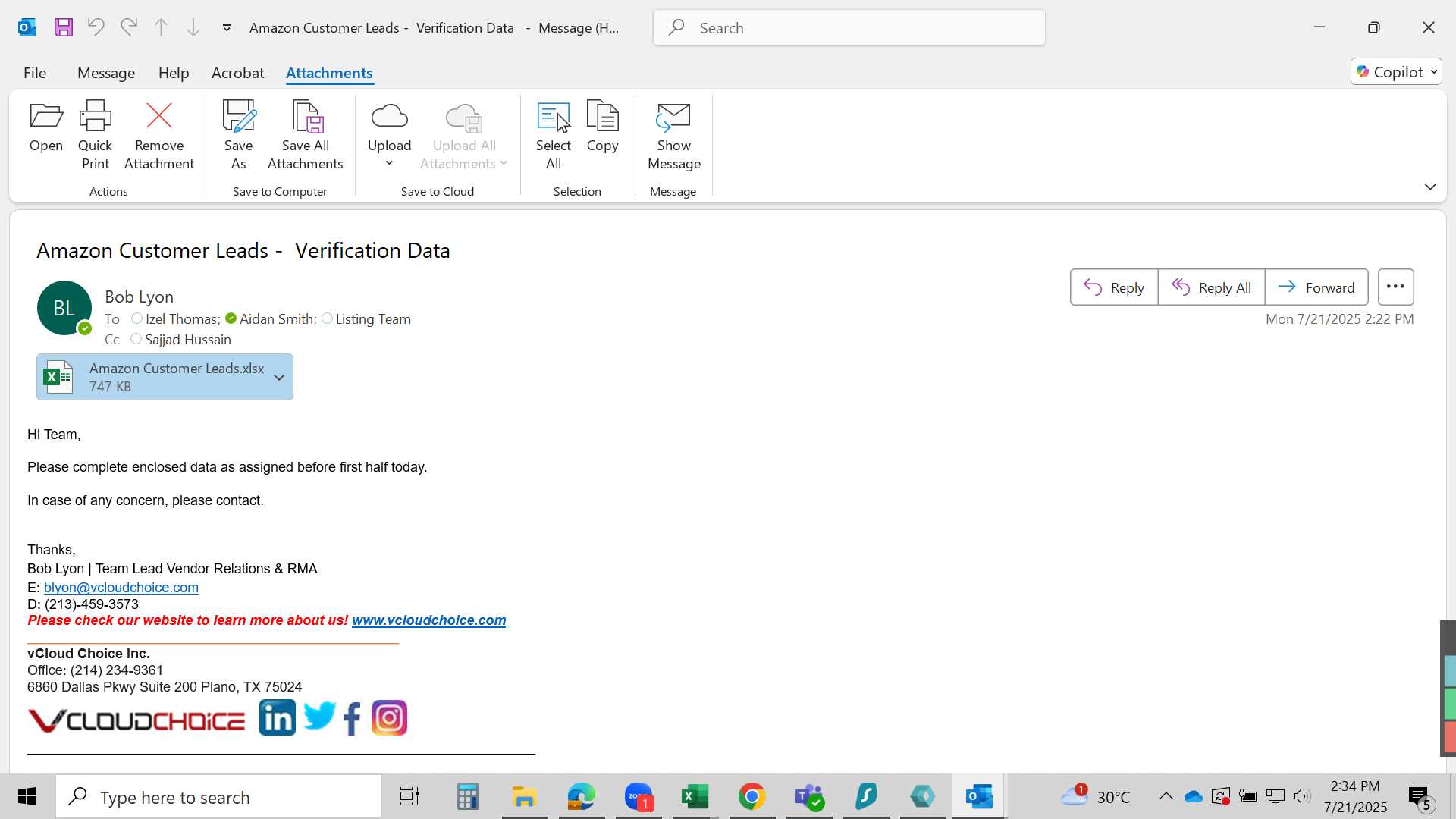The width and height of the screenshot is (1456, 819).
Task: Click in the Search box
Action: [849, 28]
